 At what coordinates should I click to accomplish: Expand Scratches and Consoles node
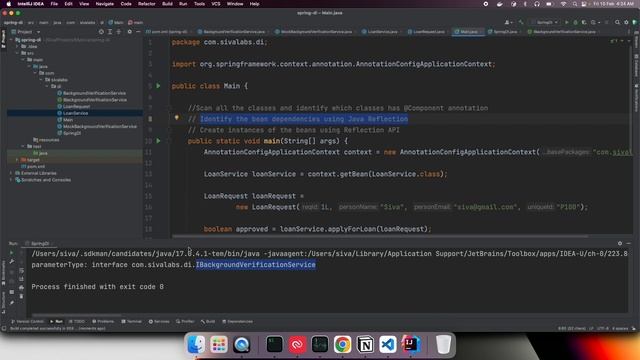[11, 180]
